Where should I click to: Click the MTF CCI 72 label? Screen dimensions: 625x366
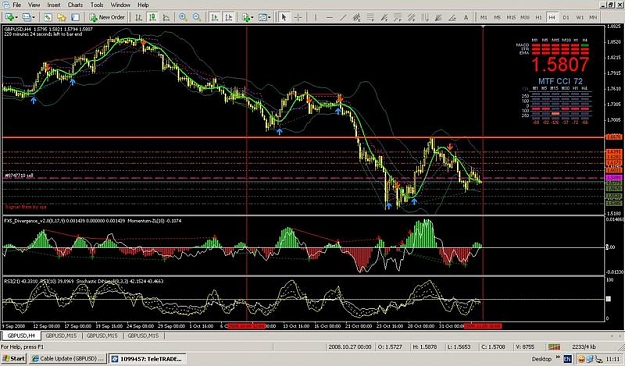560,81
